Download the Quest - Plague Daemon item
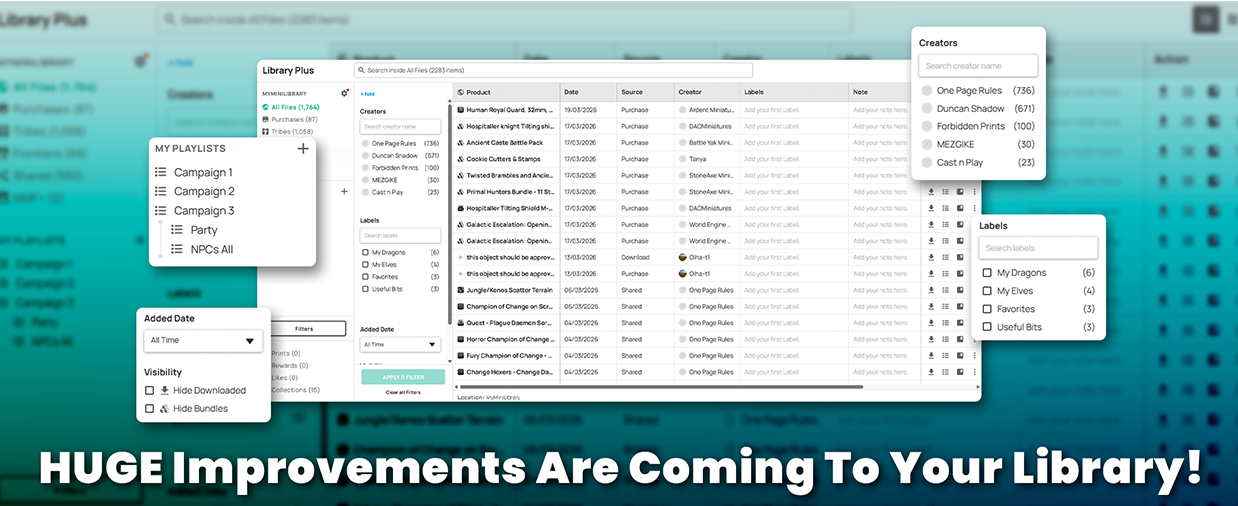The height and width of the screenshot is (506, 1238). [x=931, y=323]
